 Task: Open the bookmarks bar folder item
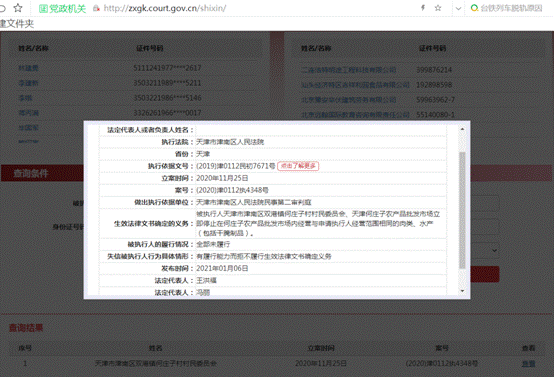[17, 24]
